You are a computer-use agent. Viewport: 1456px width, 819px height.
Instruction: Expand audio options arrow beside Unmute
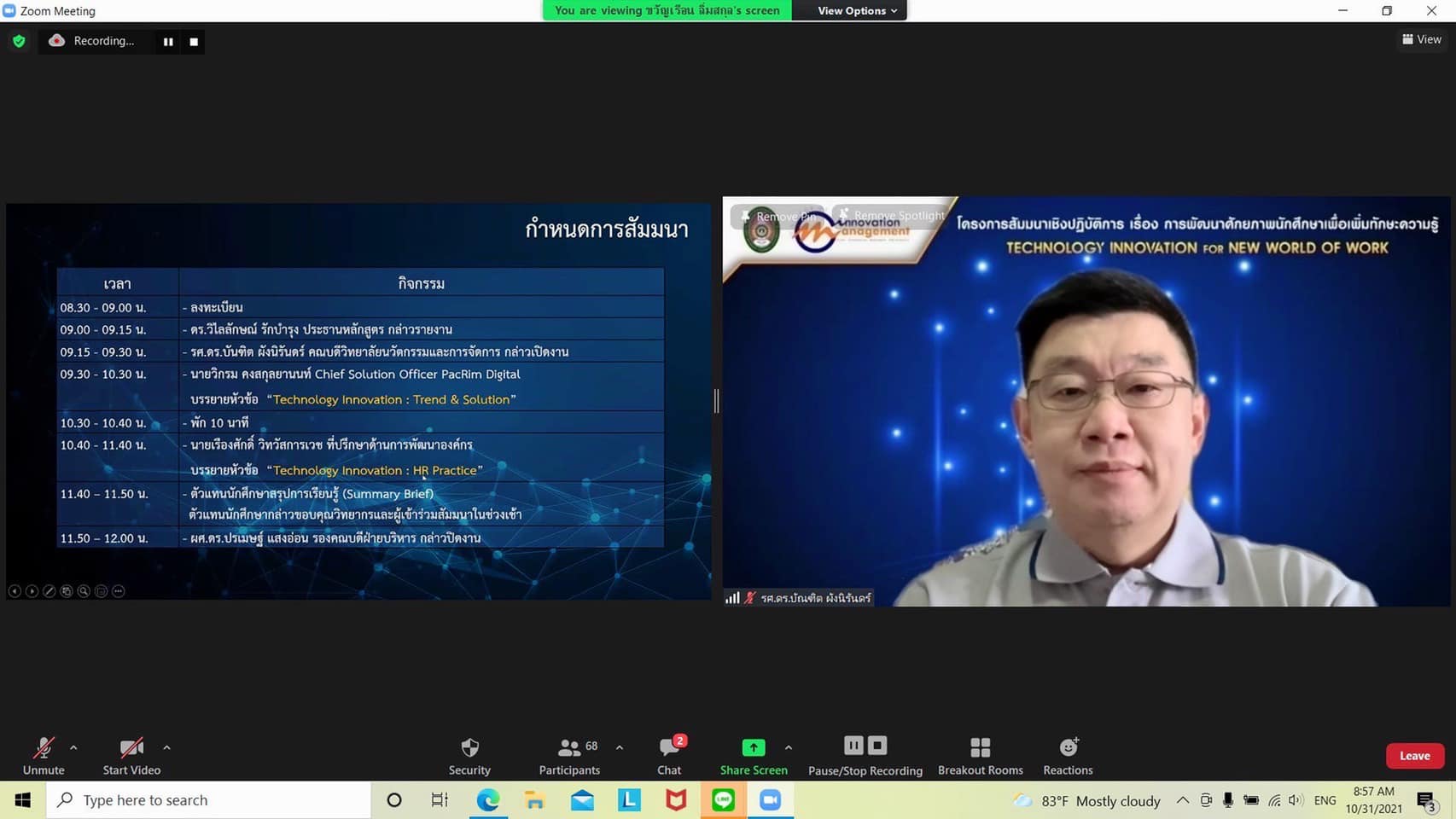point(73,747)
